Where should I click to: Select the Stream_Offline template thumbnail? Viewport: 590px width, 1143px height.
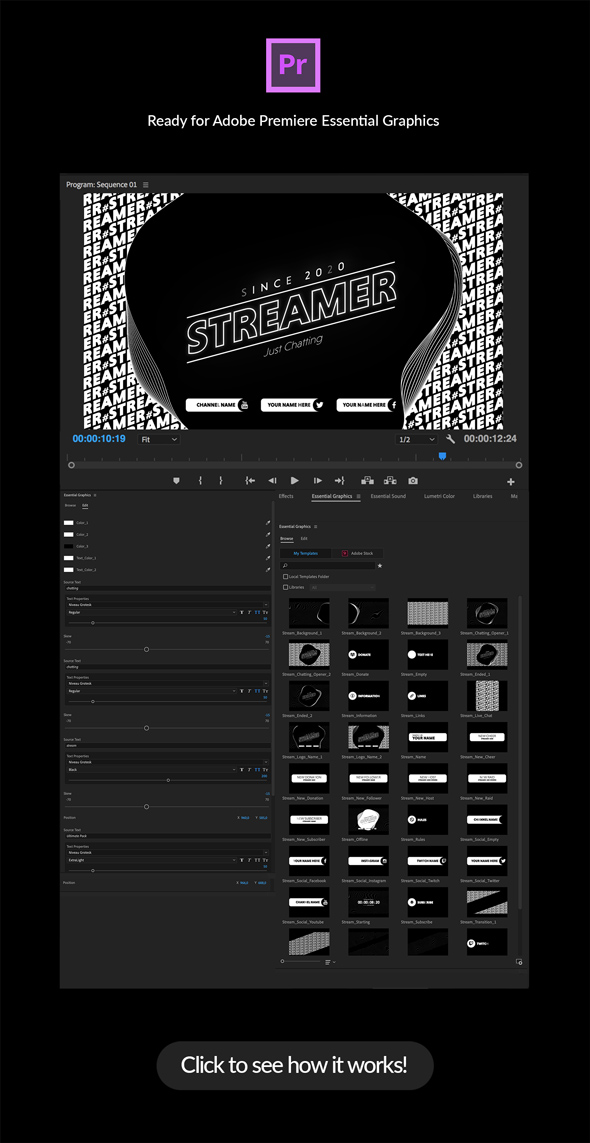368,819
